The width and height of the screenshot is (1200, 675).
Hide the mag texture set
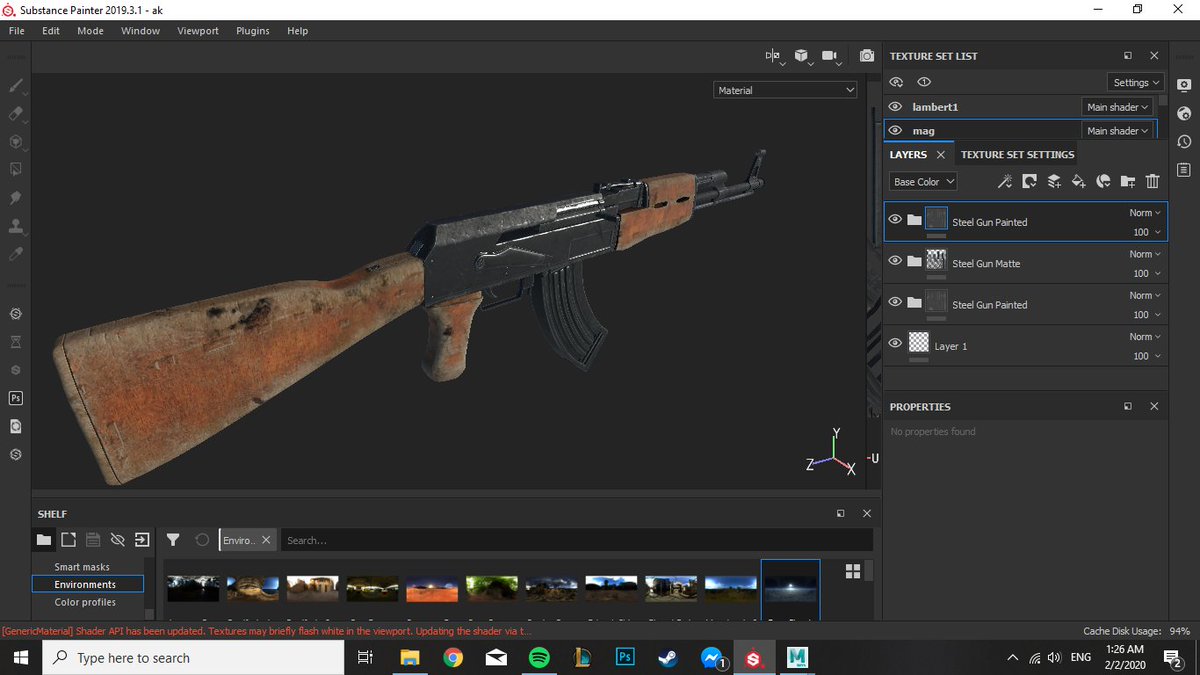coord(895,131)
